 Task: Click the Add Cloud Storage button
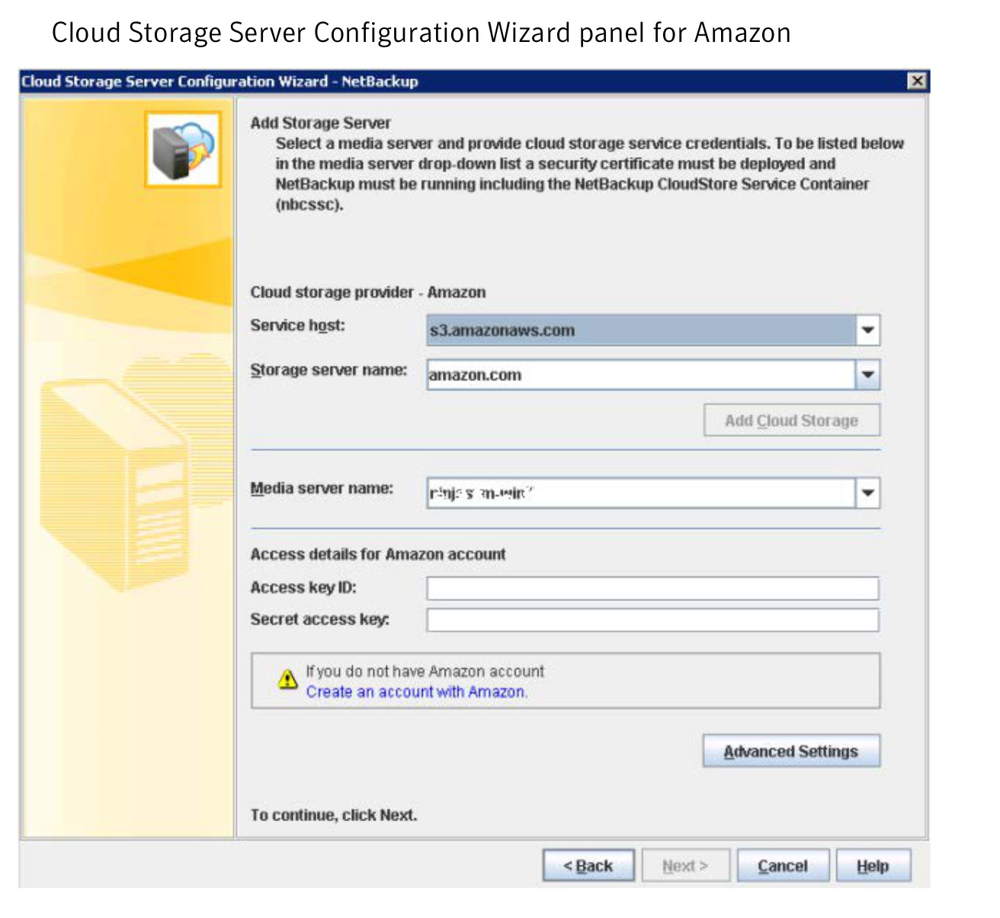tap(791, 420)
